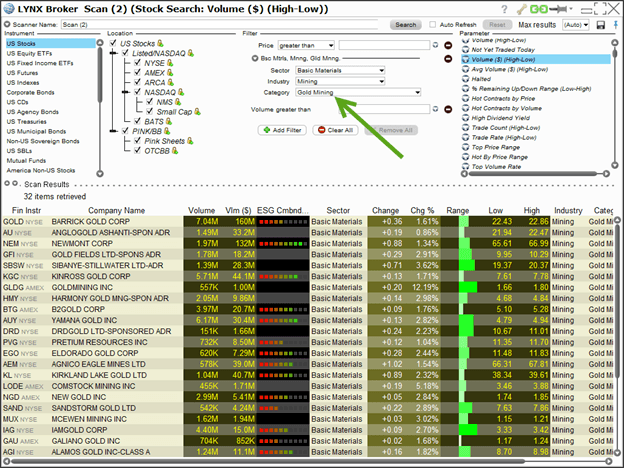Click the Top Price Range parameter icon
624x468 pixels.
(465, 147)
